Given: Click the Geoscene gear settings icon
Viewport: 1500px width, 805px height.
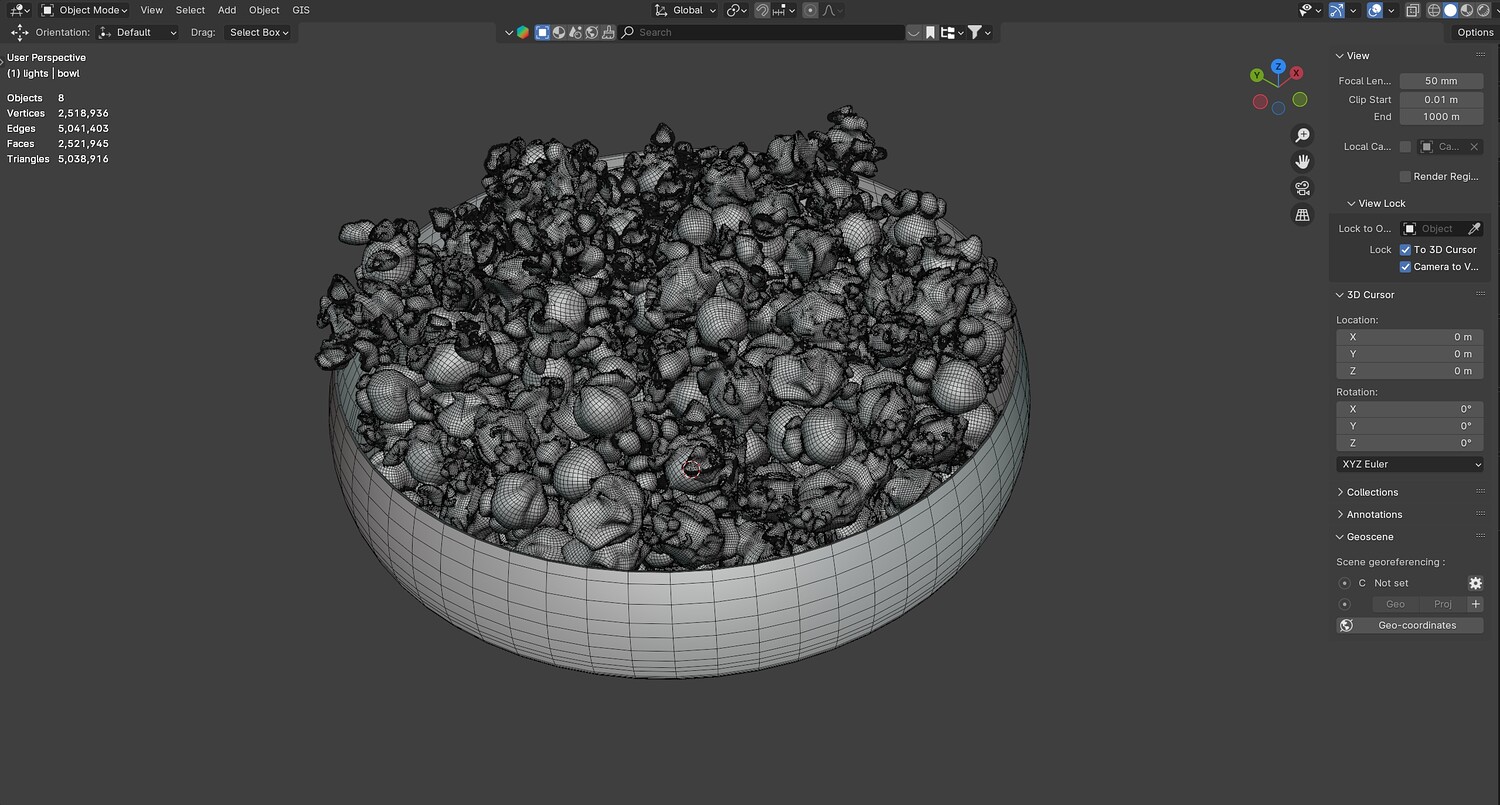Looking at the screenshot, I should [1475, 583].
